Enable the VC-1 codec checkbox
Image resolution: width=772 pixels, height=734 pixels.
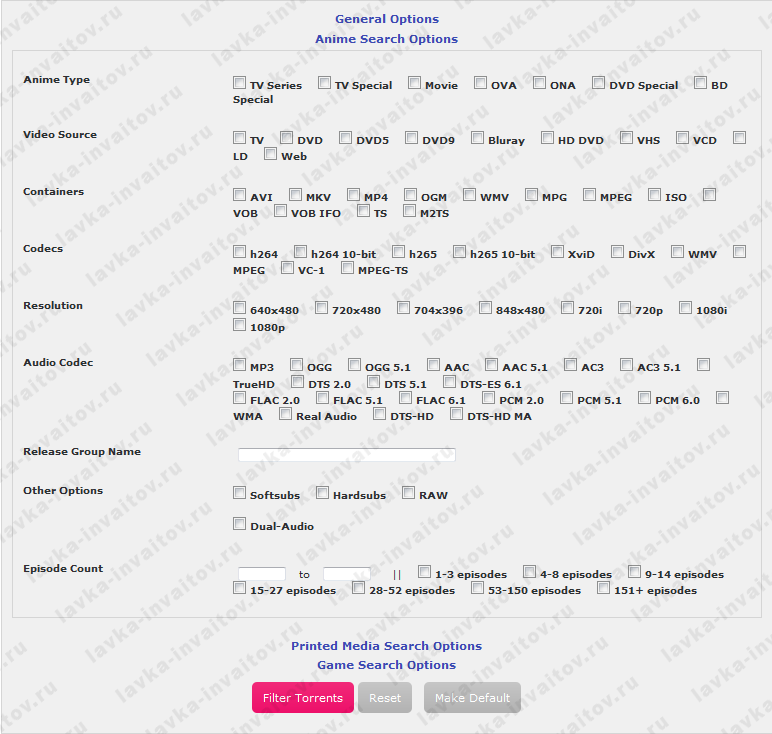click(x=288, y=268)
